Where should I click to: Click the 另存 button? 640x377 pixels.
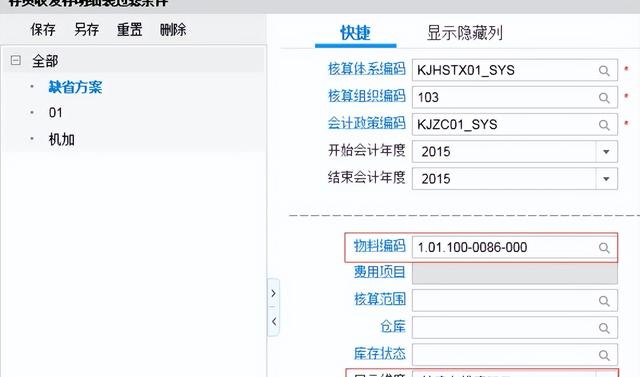(86, 29)
